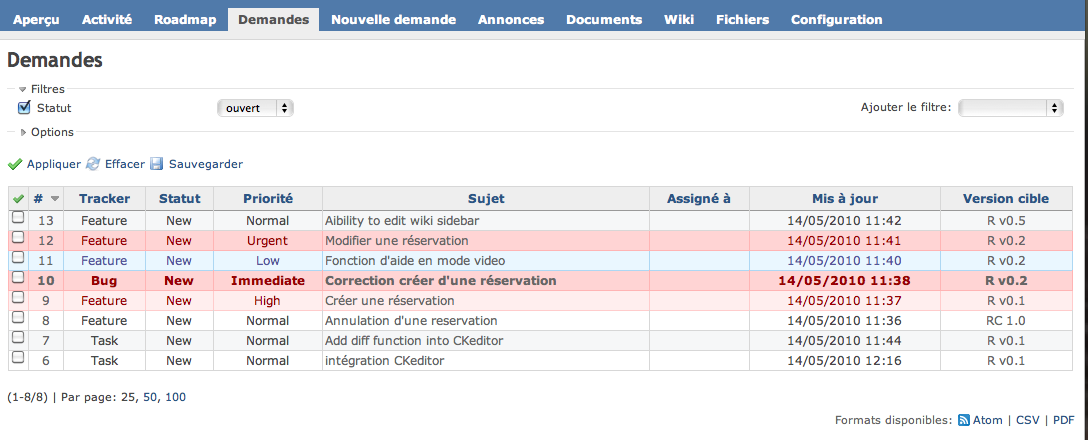The image size is (1088, 440).
Task: Click the green Appliquer checkmark icon
Action: pyautogui.click(x=15, y=164)
